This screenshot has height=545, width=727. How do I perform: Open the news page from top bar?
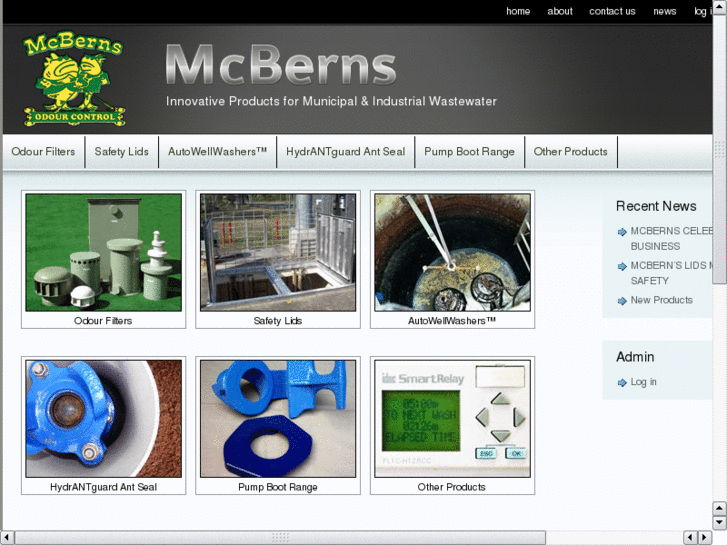click(x=664, y=11)
